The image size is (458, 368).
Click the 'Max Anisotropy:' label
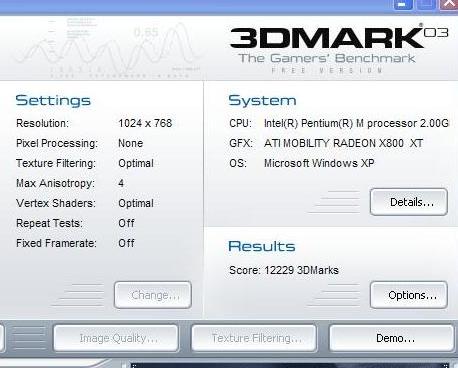pyautogui.click(x=55, y=183)
